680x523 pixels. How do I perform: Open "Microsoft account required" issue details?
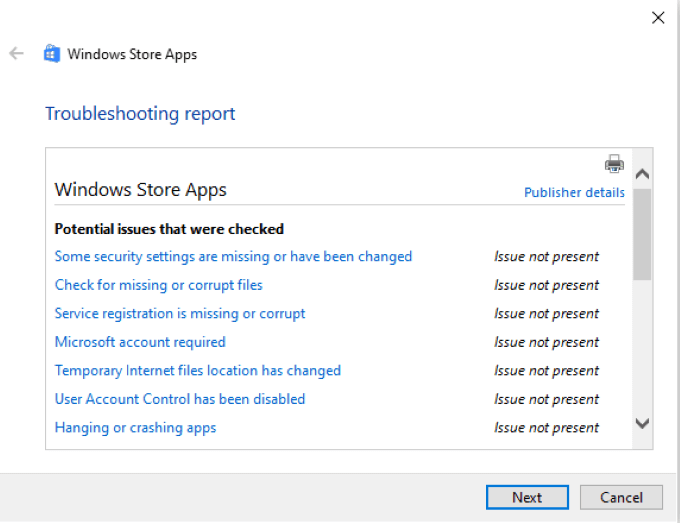tap(140, 342)
